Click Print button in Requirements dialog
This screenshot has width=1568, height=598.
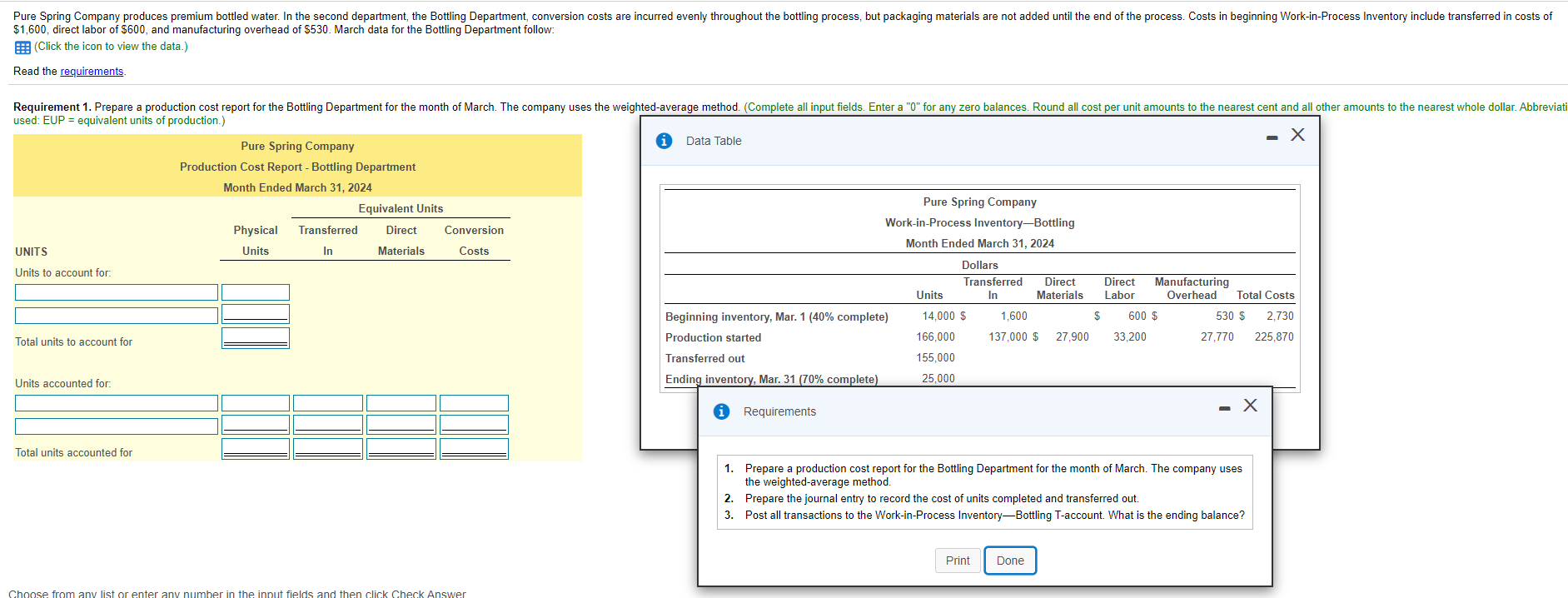958,561
